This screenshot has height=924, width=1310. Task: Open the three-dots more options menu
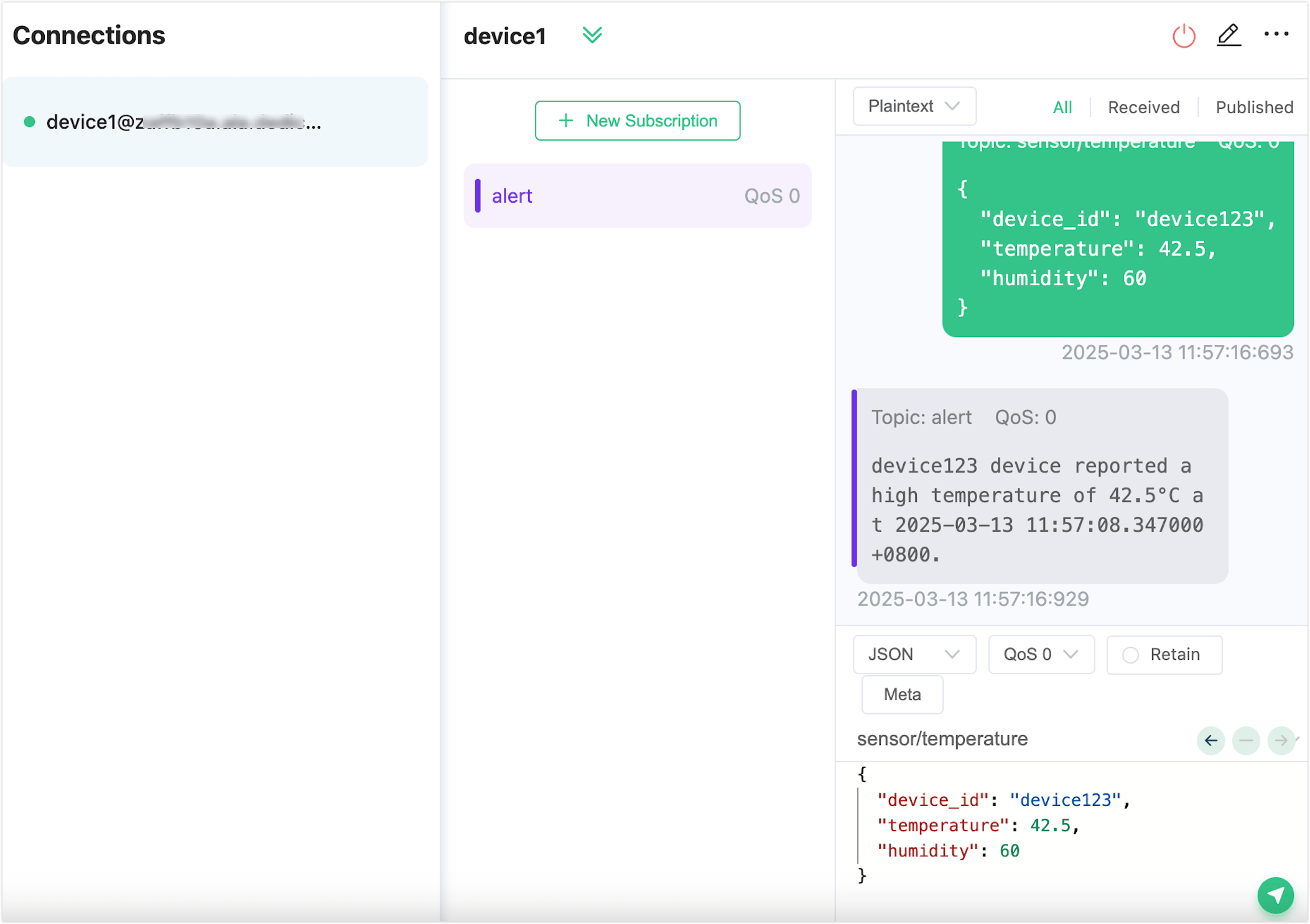(1276, 34)
